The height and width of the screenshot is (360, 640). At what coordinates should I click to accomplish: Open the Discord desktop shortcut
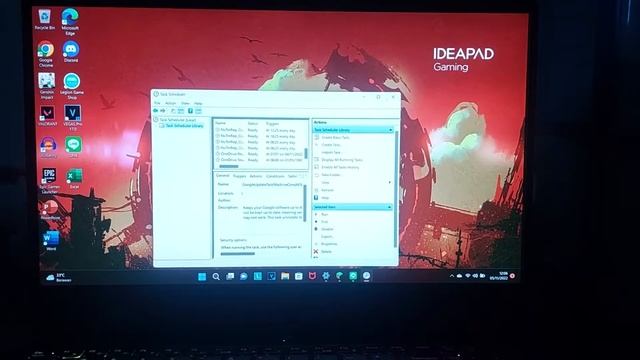(x=71, y=52)
